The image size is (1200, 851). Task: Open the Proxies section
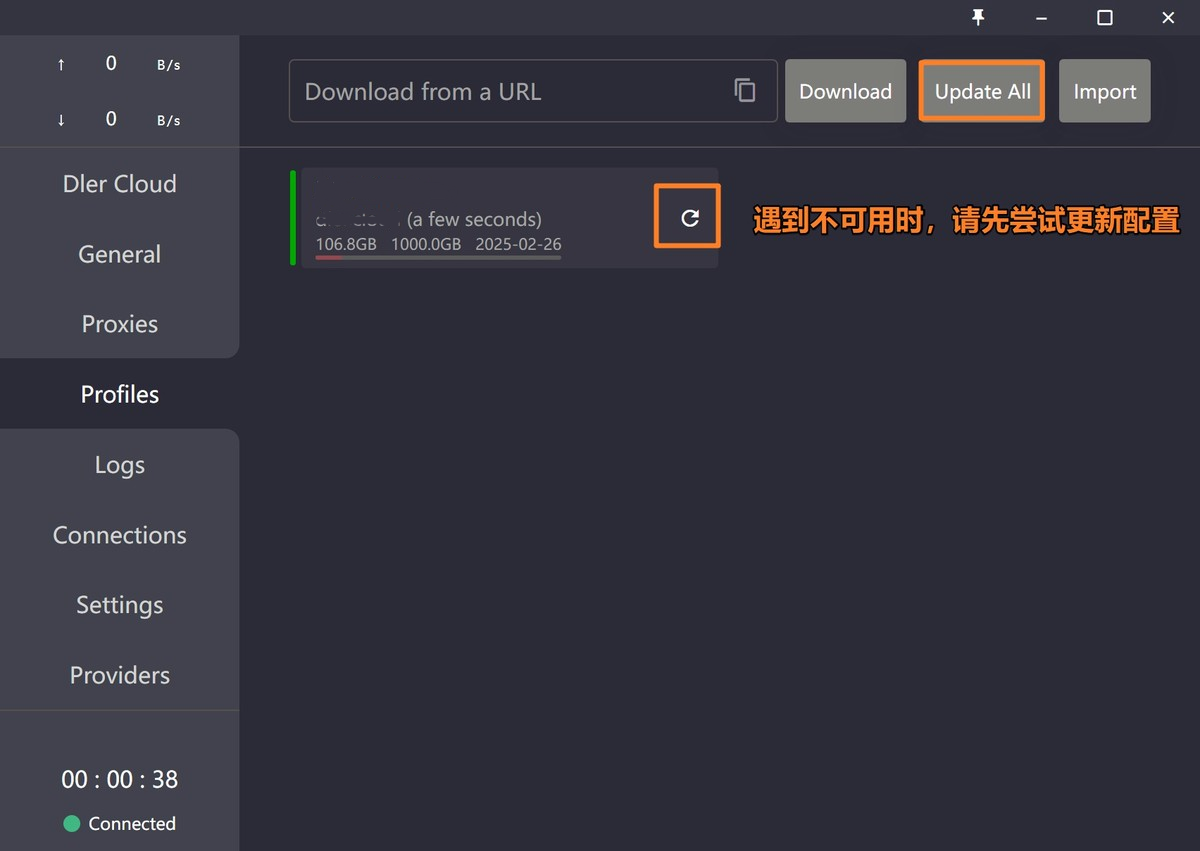pos(119,324)
